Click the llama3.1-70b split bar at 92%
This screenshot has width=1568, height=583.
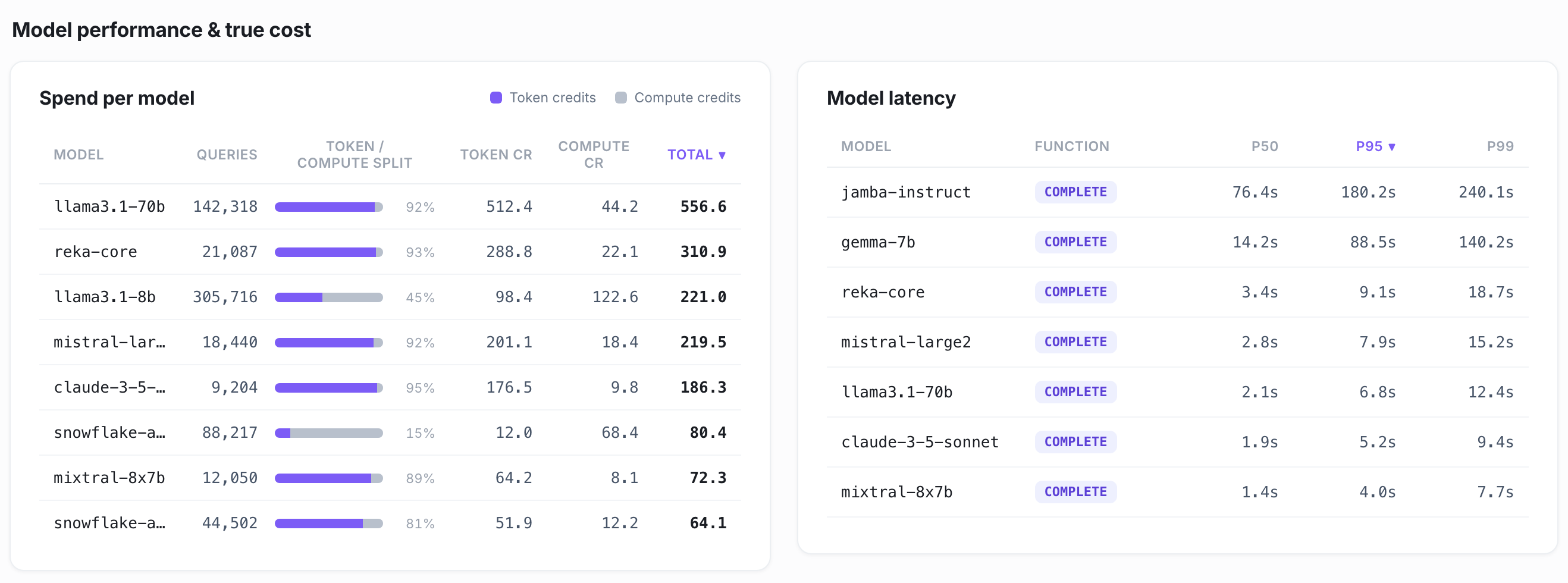tap(329, 207)
